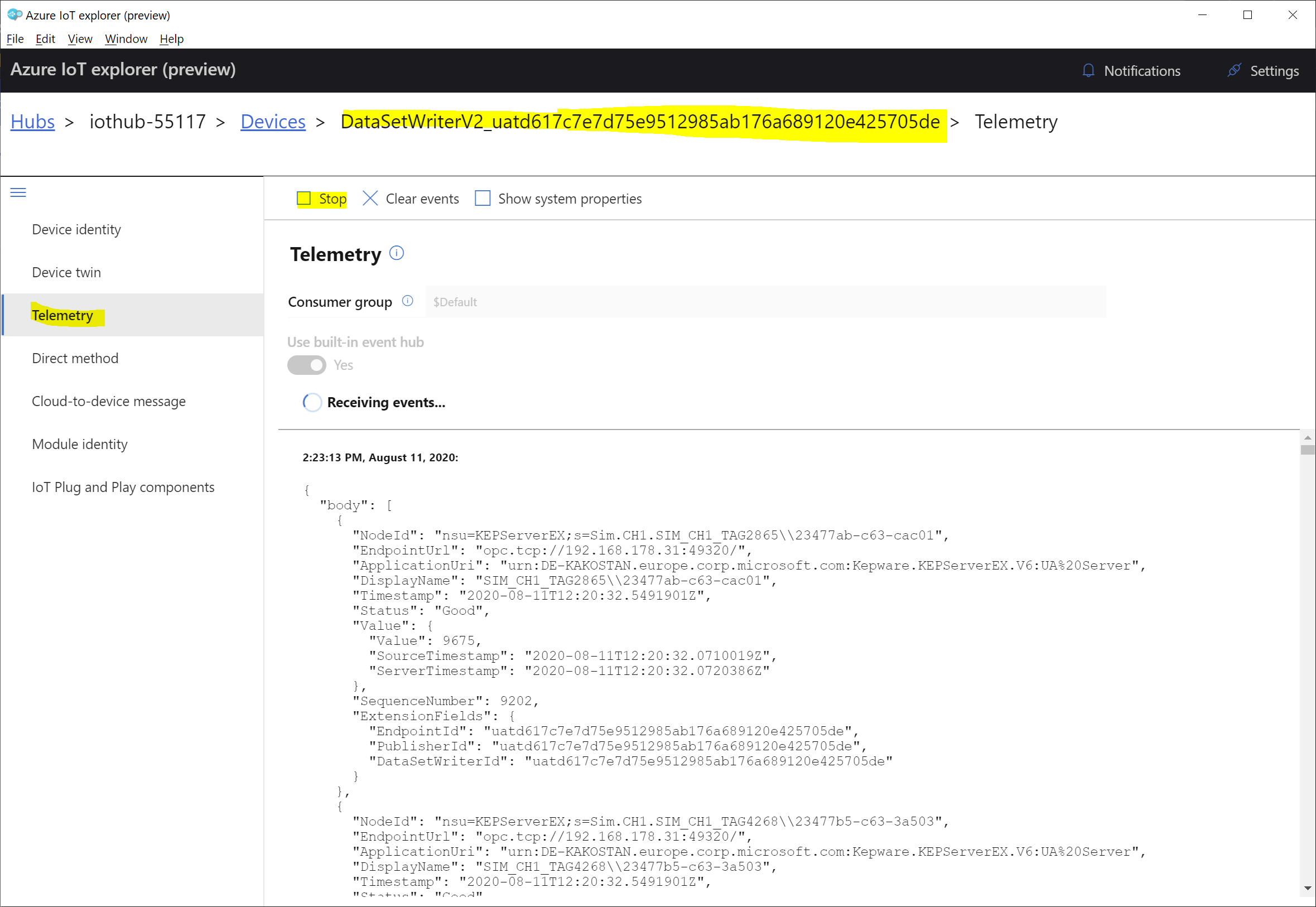
Task: Click the '"Value": 9675' line
Action: tap(425, 641)
